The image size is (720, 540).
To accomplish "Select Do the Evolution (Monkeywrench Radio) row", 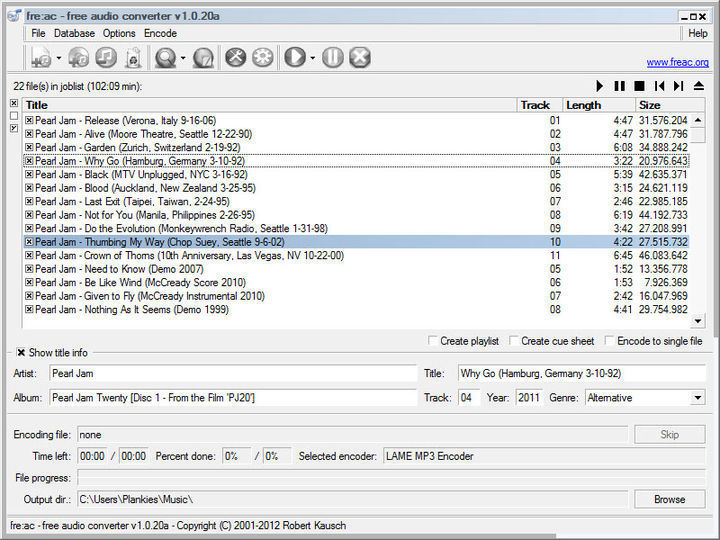I will (x=356, y=228).
